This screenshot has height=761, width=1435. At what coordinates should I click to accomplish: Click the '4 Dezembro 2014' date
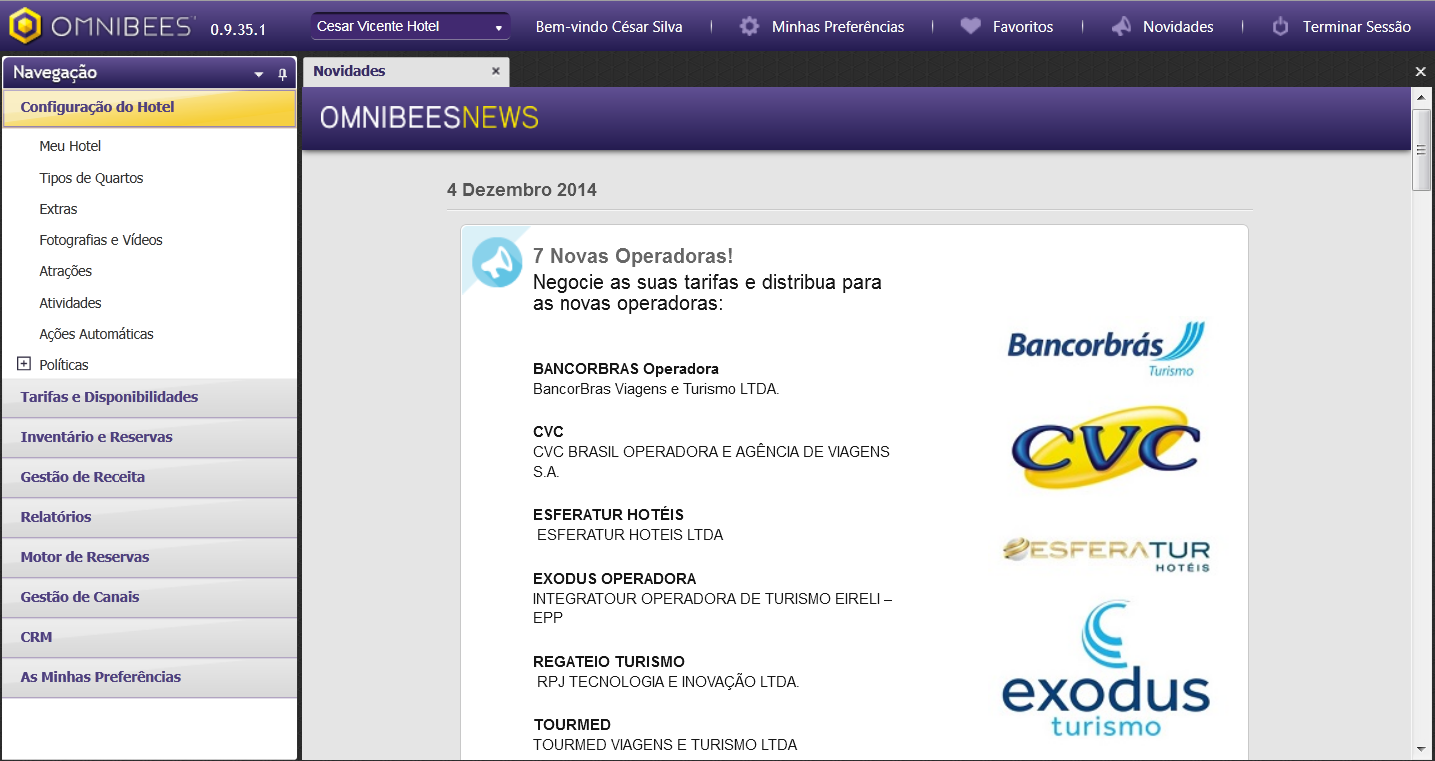(522, 190)
